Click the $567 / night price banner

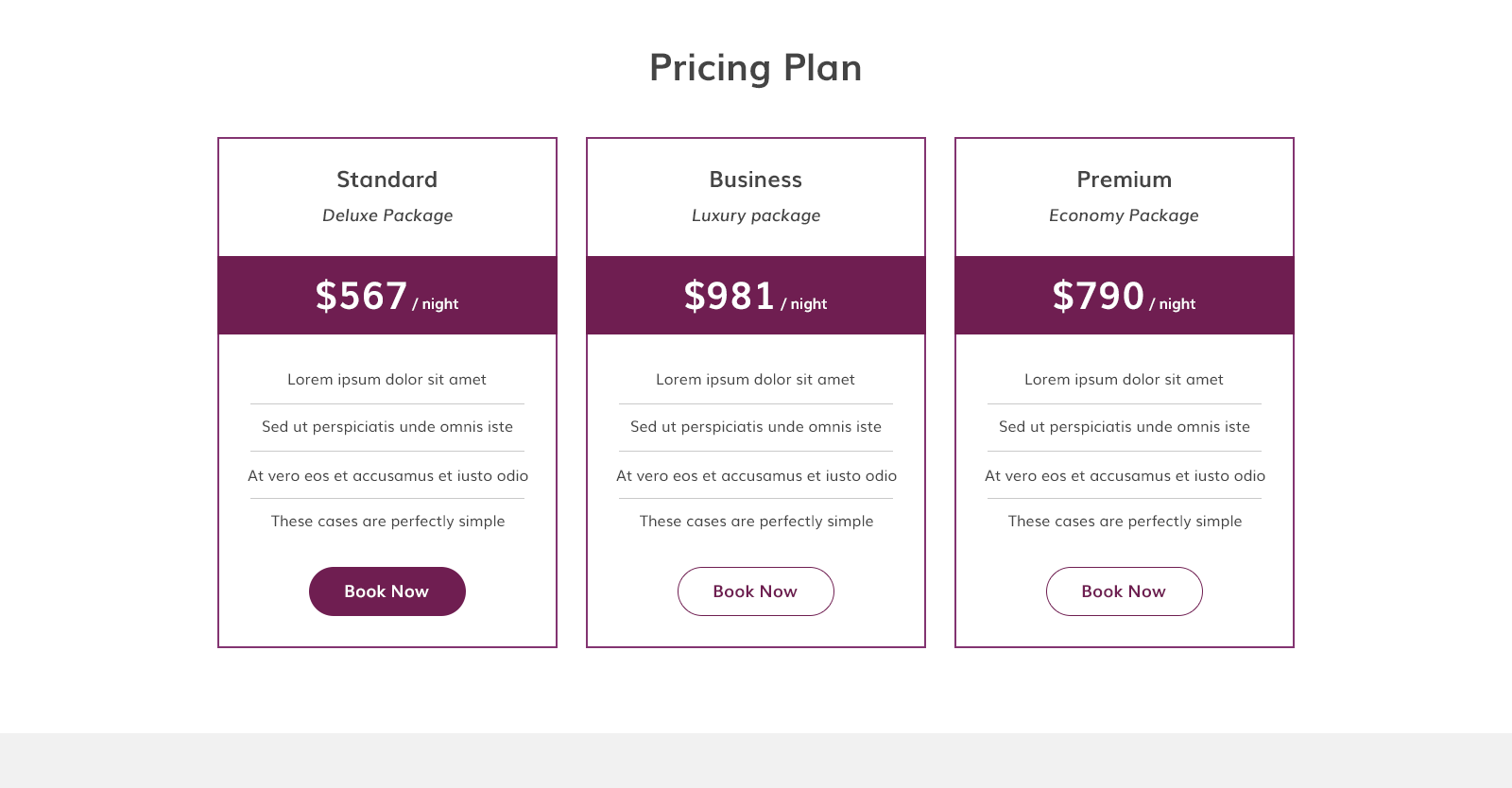(x=387, y=296)
